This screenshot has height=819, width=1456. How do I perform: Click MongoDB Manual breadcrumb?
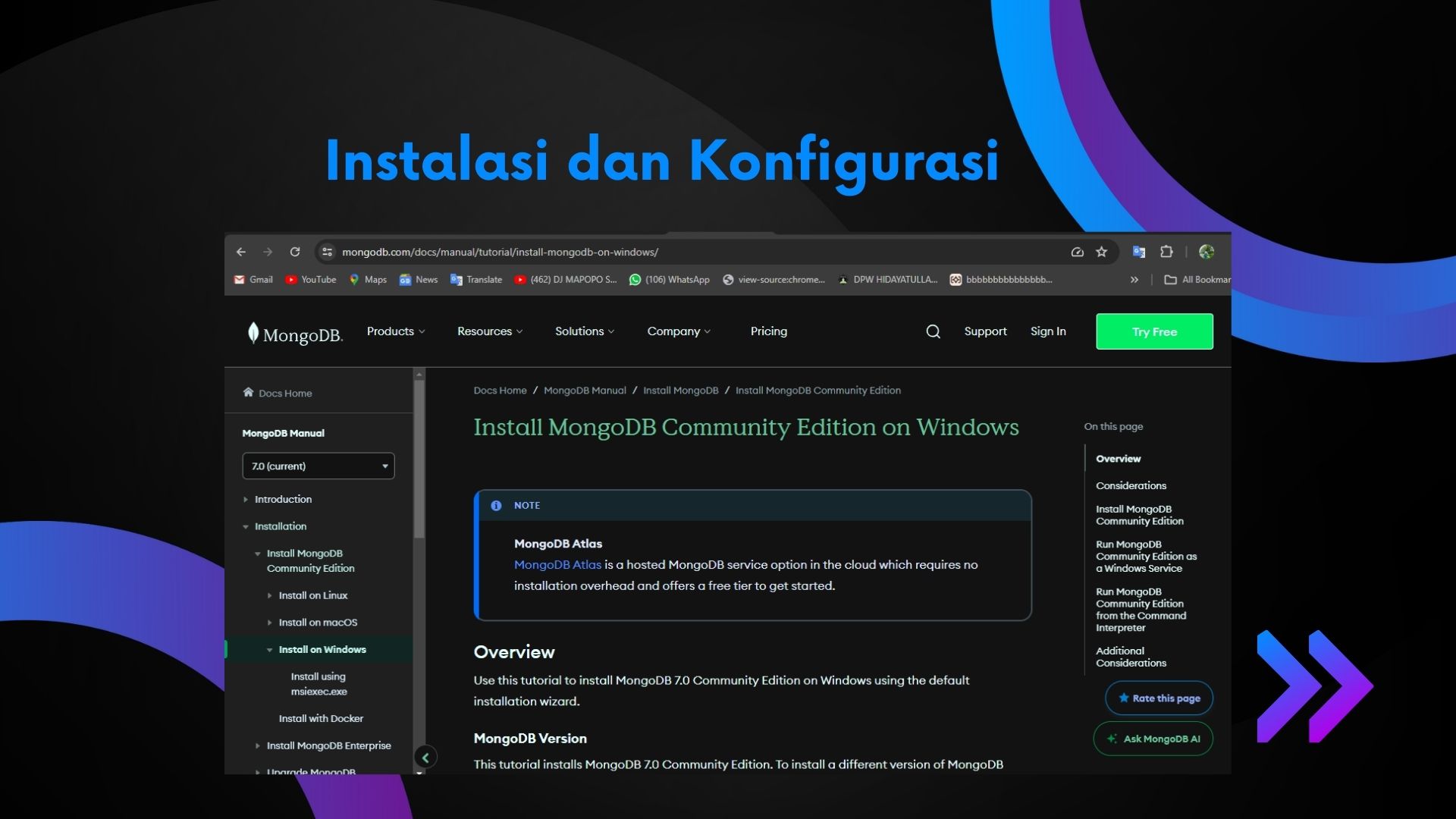pos(585,391)
